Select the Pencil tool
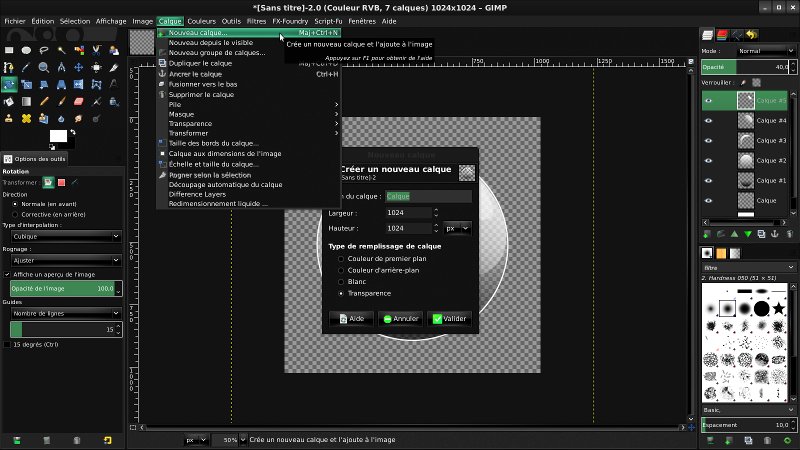The width and height of the screenshot is (800, 450). coord(44,102)
